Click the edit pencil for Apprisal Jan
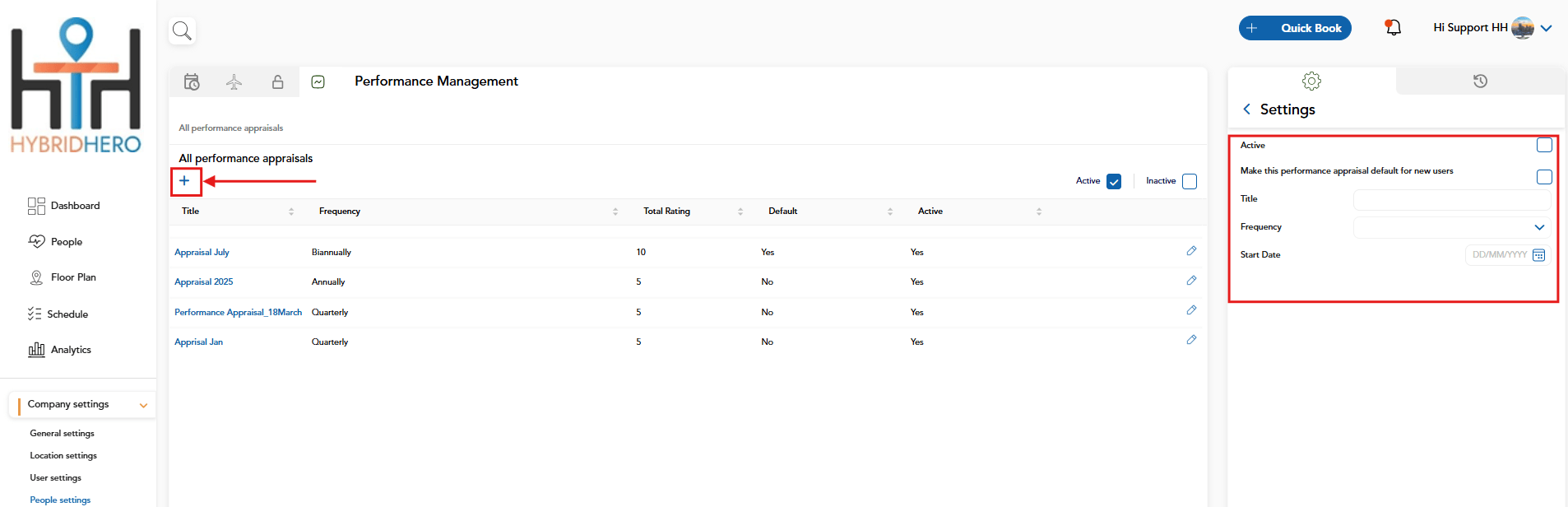 [1191, 340]
